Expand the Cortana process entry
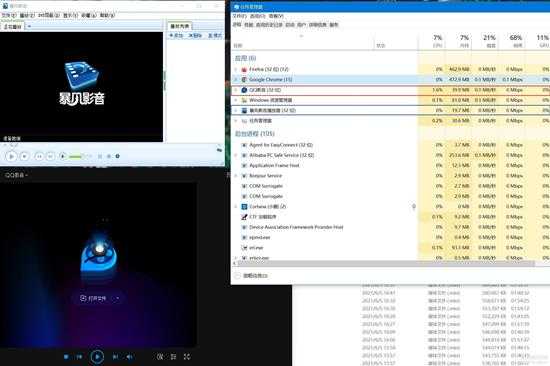The height and width of the screenshot is (366, 550). [x=236, y=206]
